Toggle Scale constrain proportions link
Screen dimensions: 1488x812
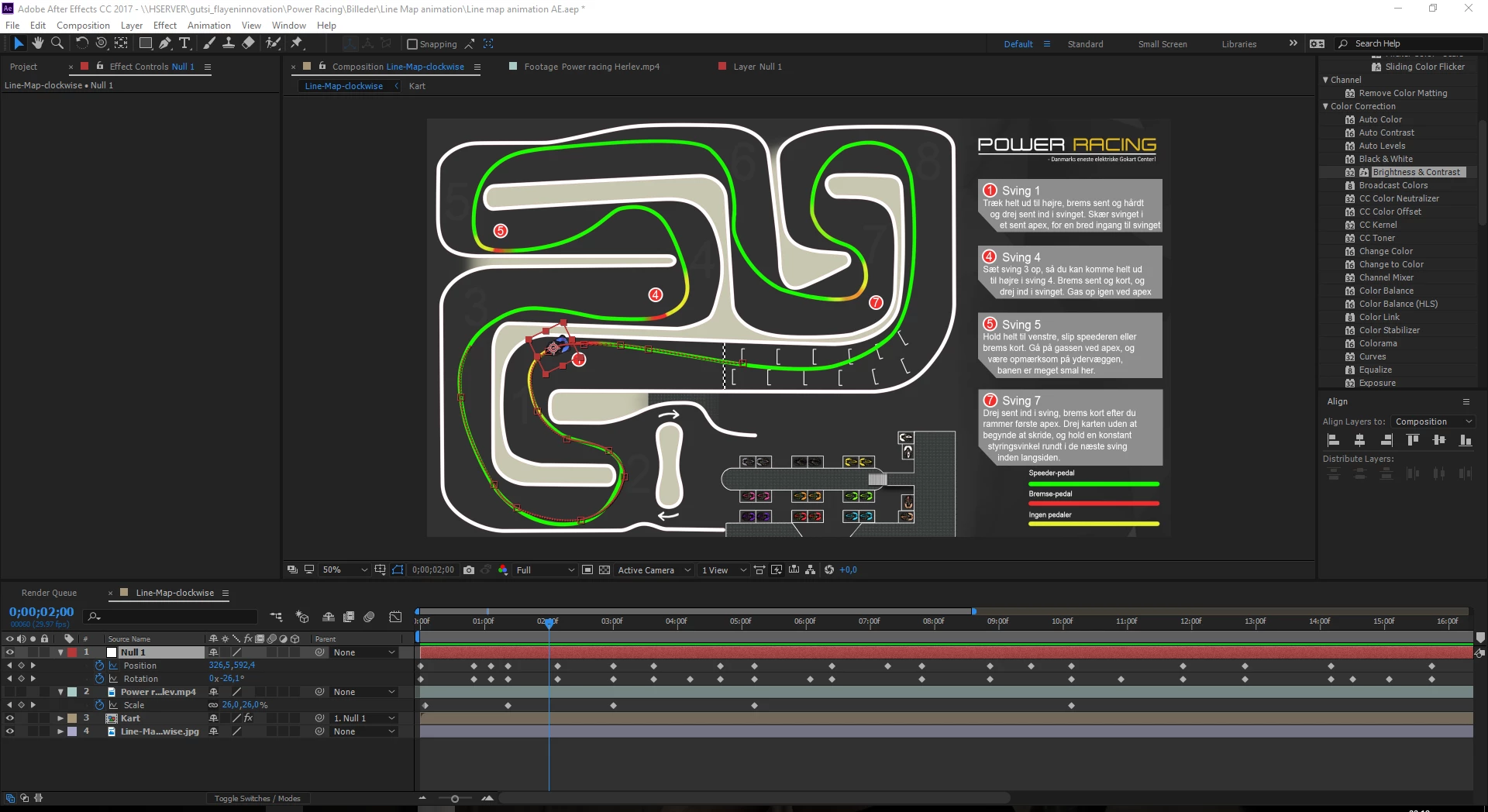(x=213, y=705)
